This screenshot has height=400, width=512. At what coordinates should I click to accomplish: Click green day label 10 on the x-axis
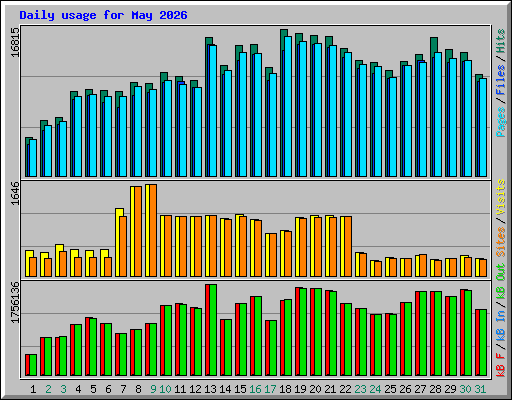[165, 389]
